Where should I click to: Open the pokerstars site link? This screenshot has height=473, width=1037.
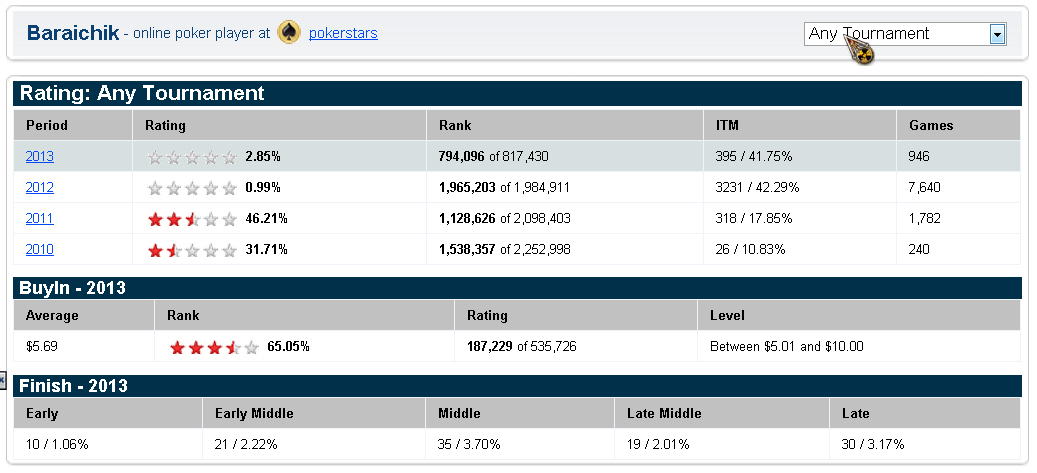[343, 33]
